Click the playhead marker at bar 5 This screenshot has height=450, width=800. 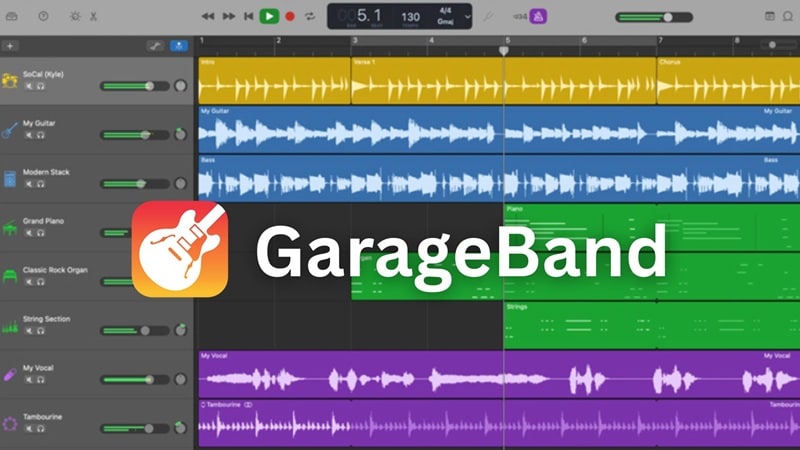[x=504, y=50]
